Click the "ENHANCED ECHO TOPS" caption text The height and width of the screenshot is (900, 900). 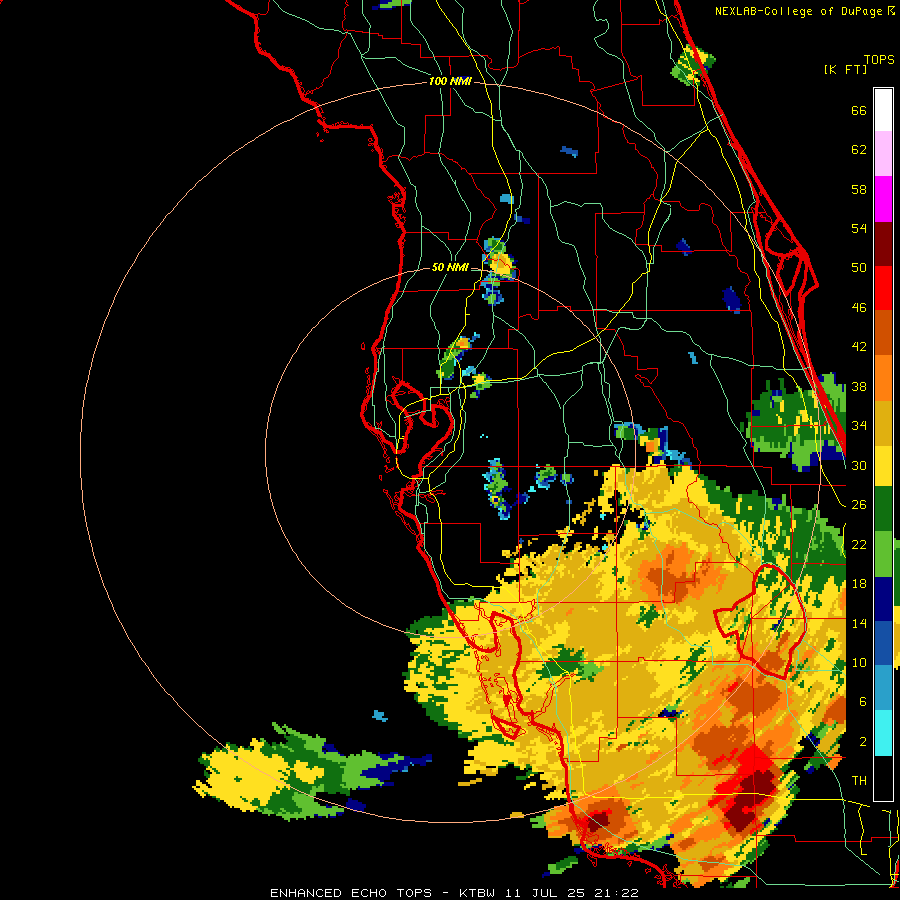(x=351, y=893)
